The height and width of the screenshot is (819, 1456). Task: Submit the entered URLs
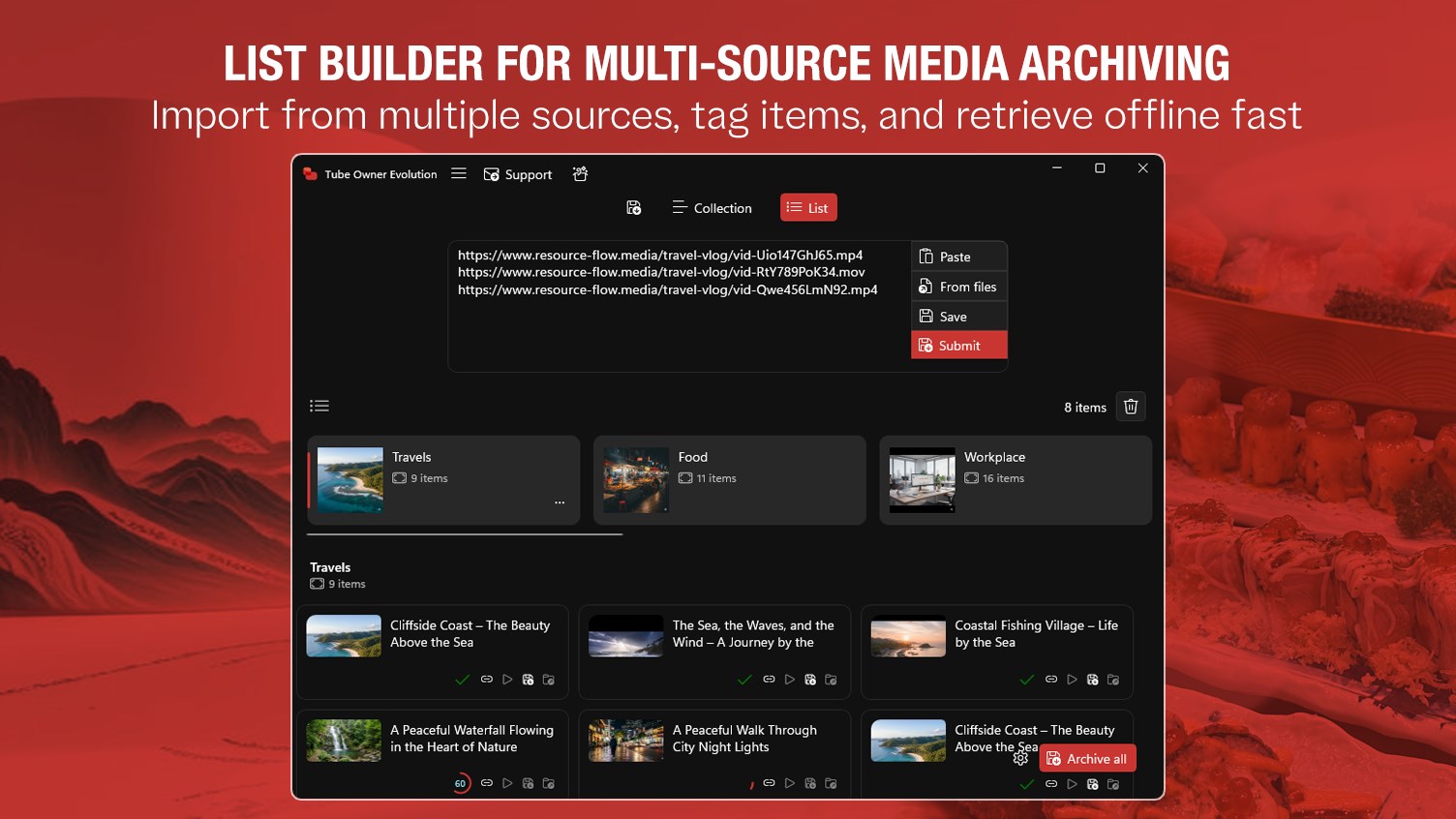coord(958,346)
